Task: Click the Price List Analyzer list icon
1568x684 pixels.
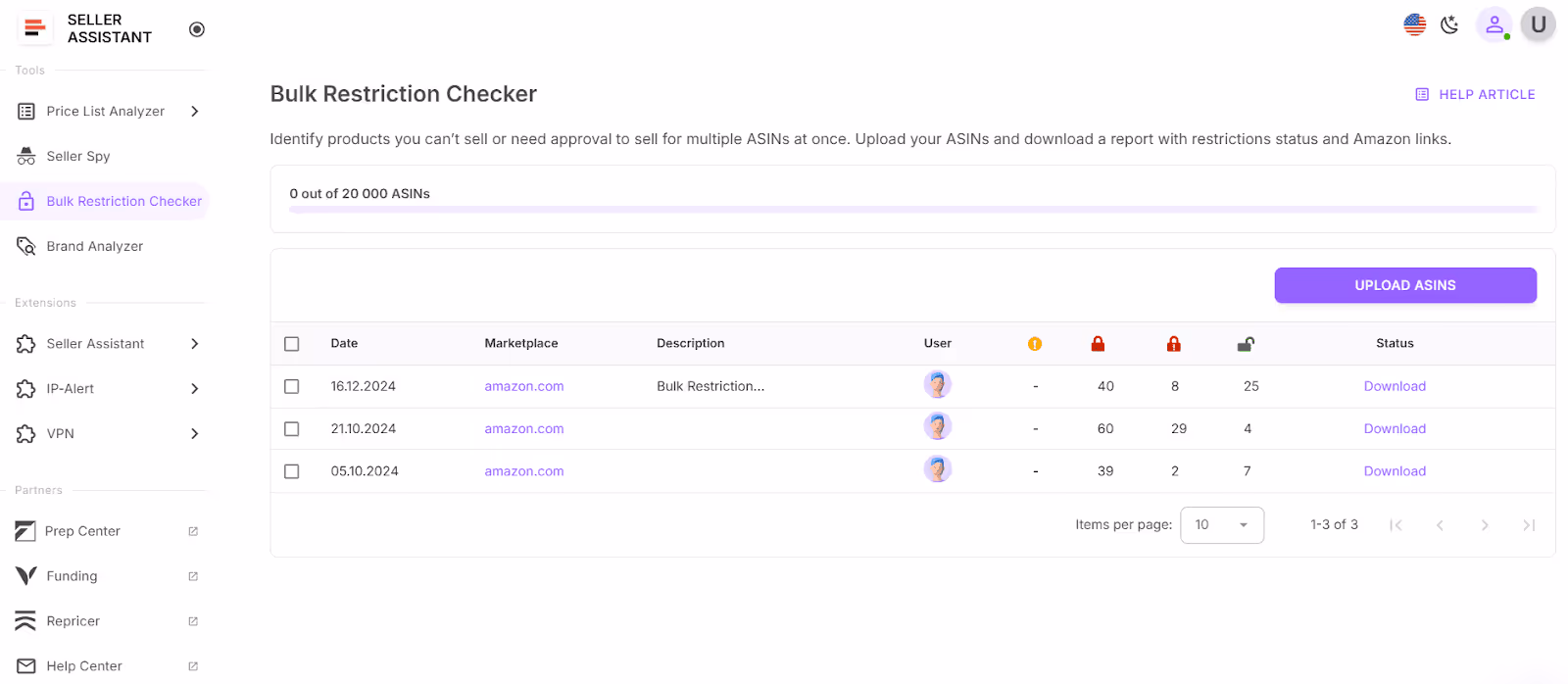Action: [26, 112]
